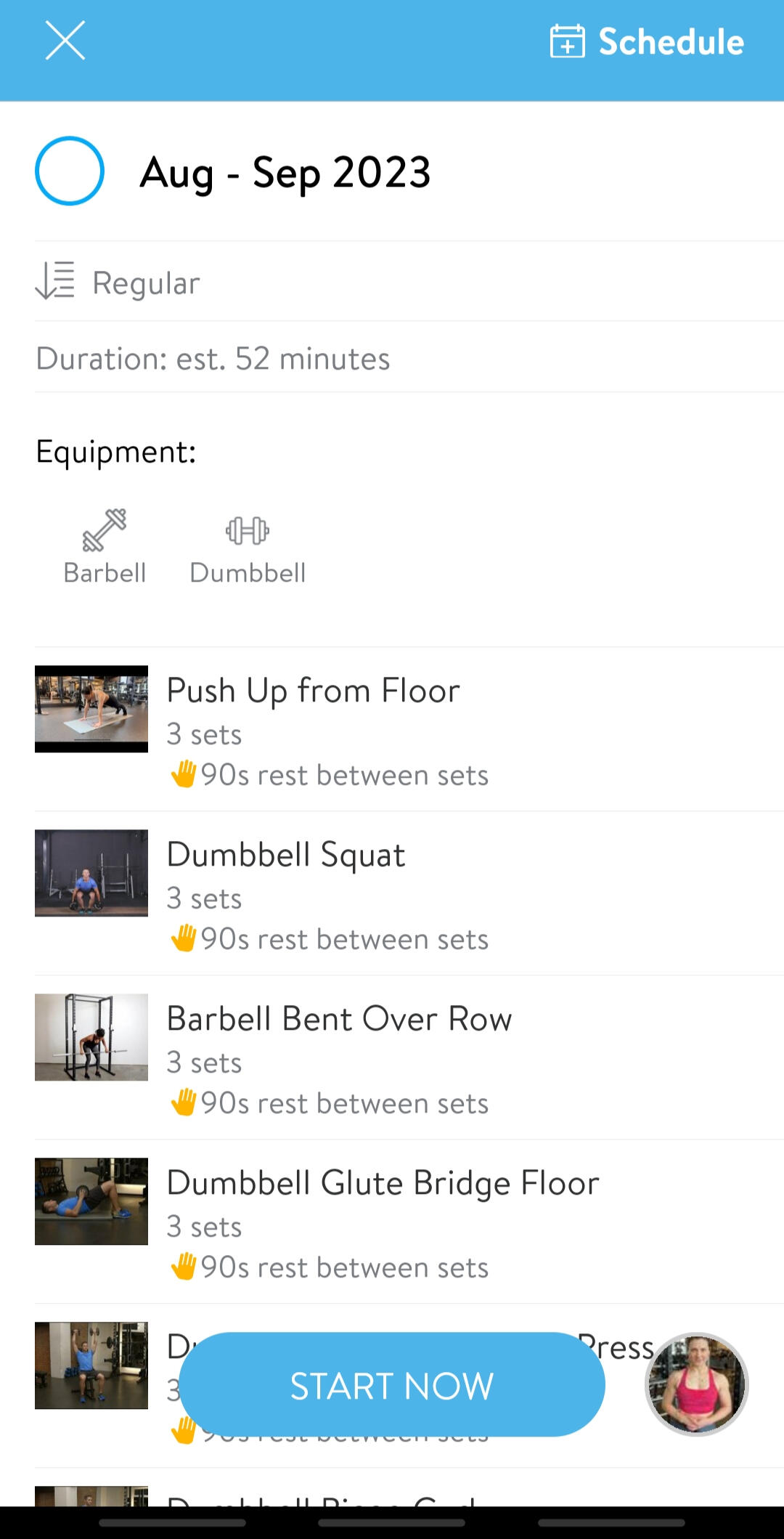Select the Barbell Bent Over Row title
784x1539 pixels.
339,1019
